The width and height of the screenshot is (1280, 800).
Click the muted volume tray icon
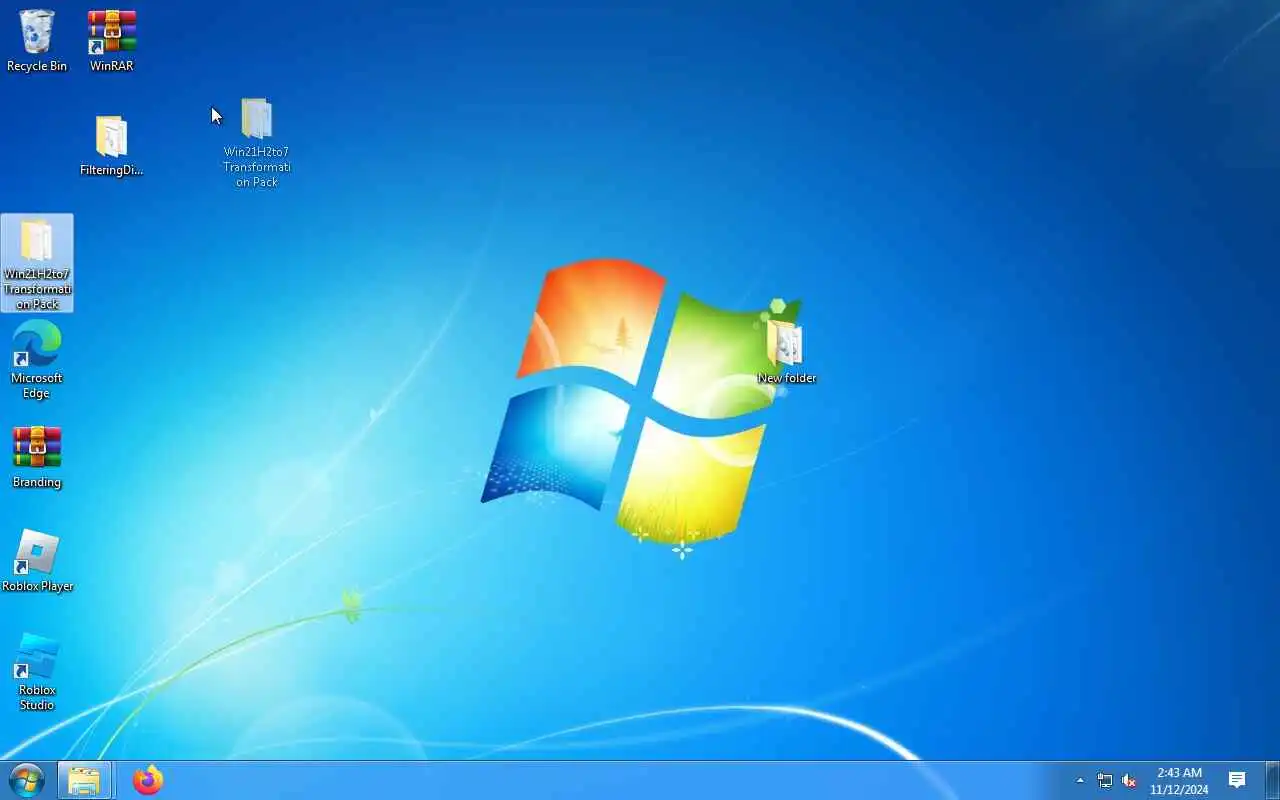coord(1129,780)
